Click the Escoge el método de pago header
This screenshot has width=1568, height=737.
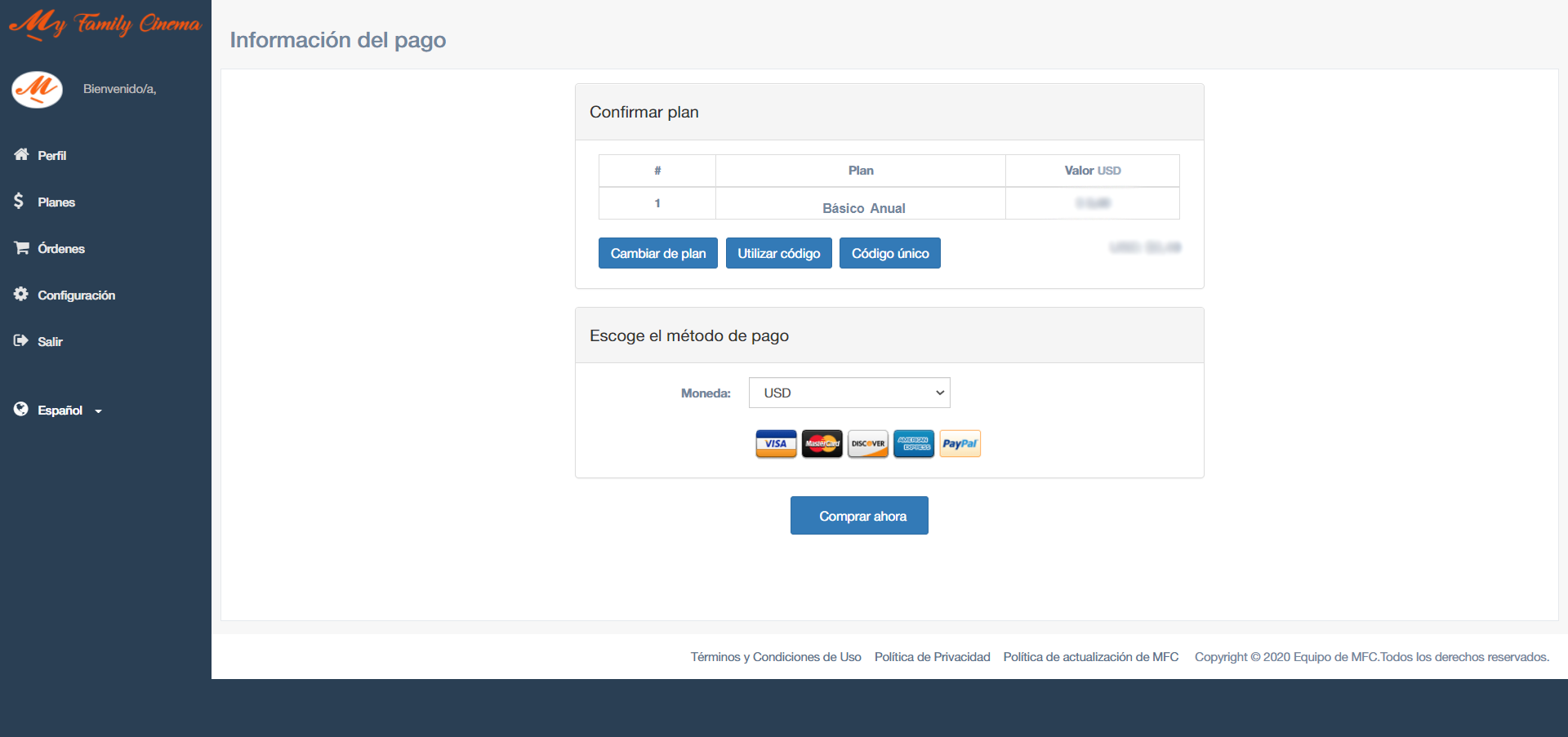point(889,335)
